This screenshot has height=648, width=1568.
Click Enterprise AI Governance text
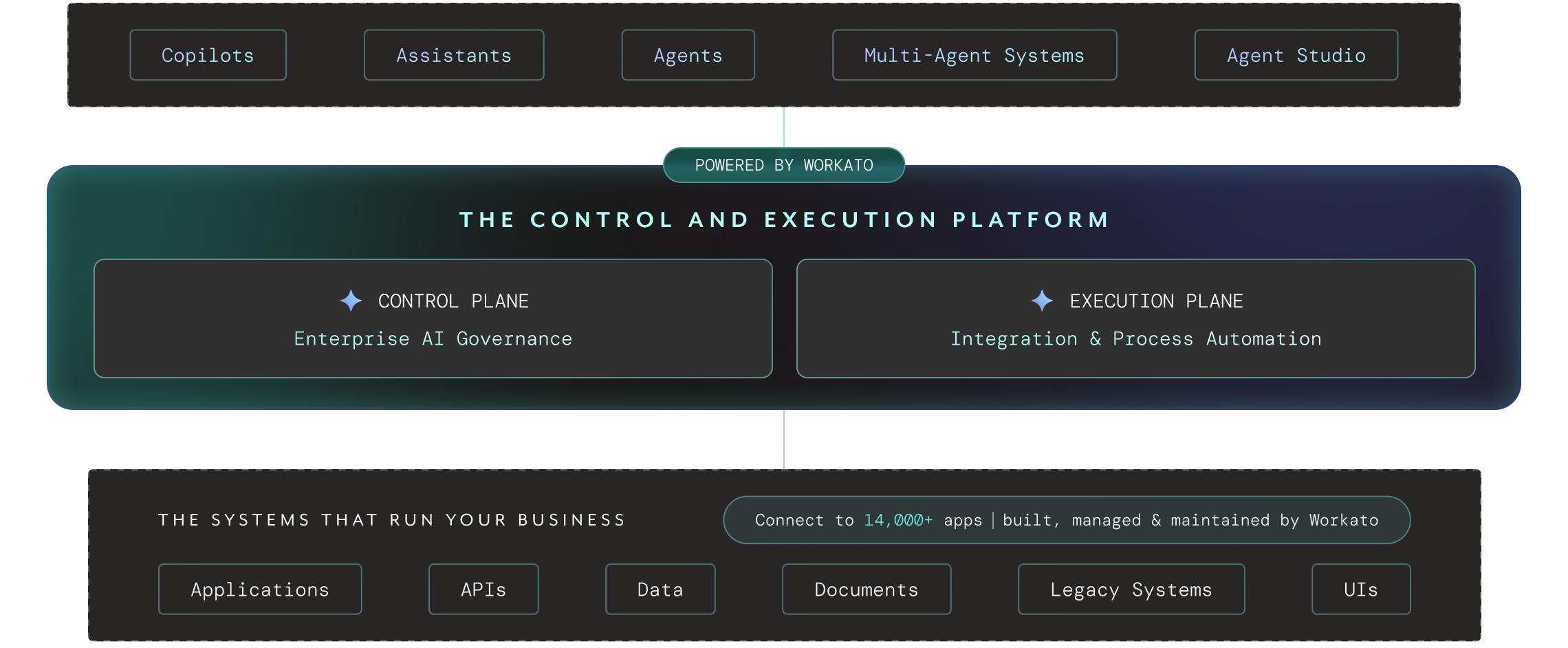[x=433, y=338]
